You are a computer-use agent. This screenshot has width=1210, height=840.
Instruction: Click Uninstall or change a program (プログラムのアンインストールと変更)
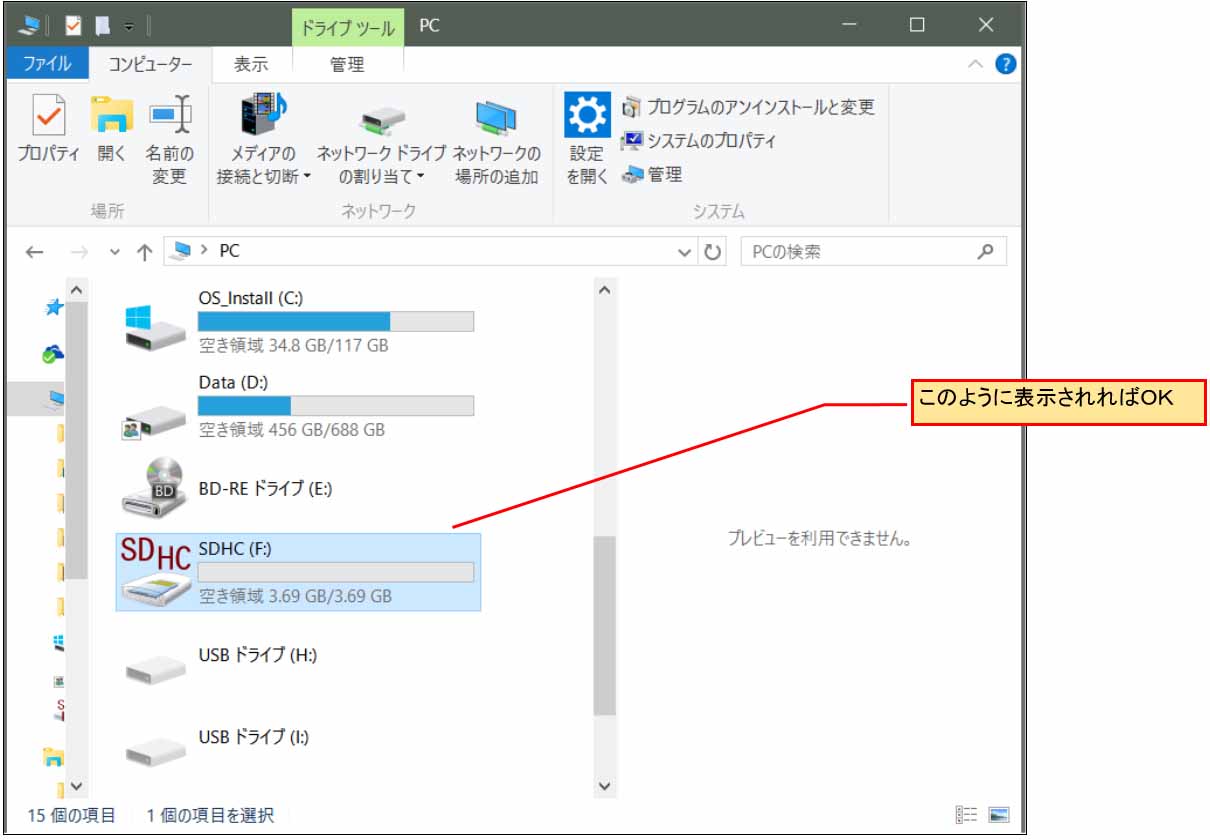pyautogui.click(x=748, y=106)
